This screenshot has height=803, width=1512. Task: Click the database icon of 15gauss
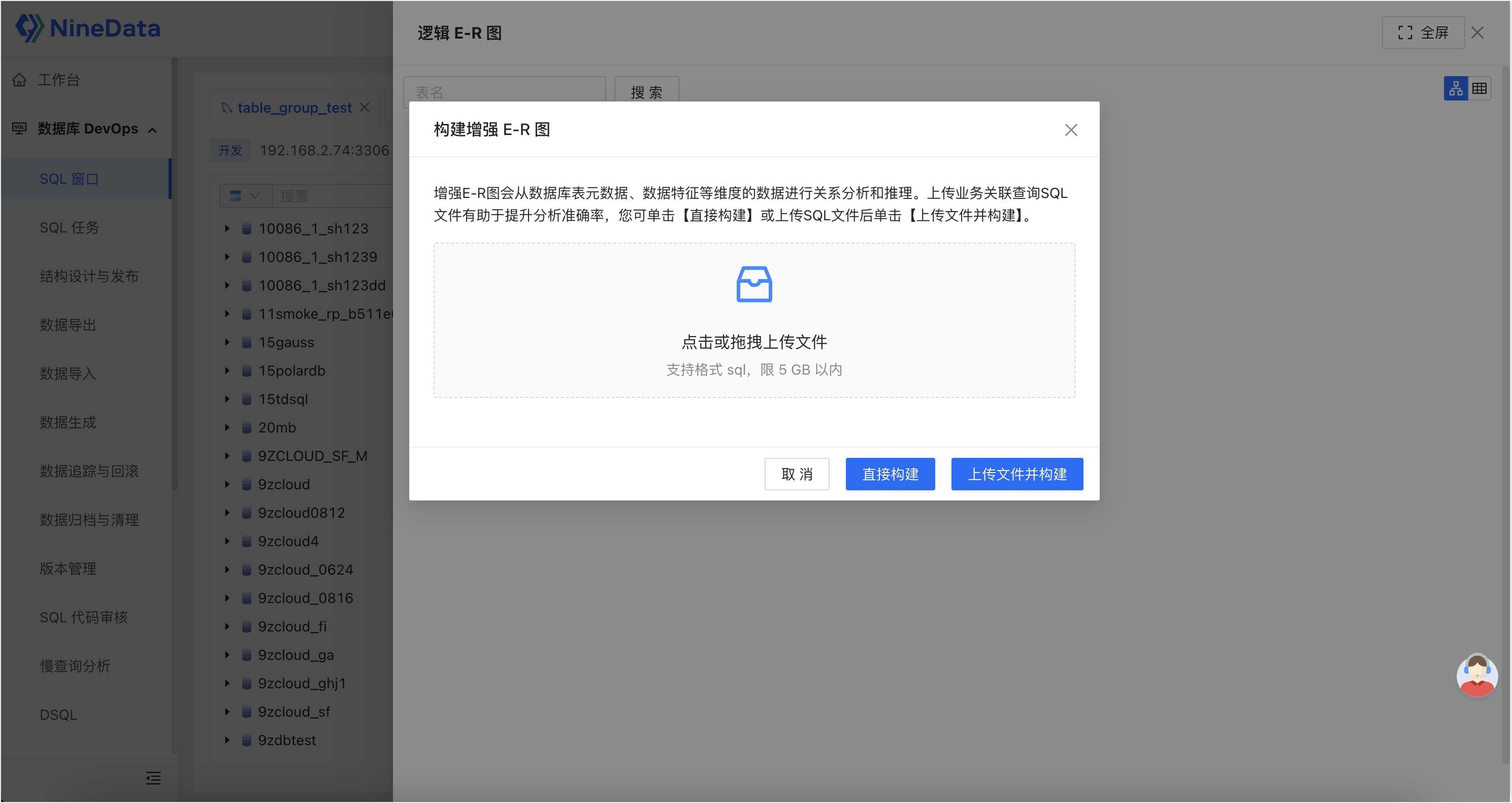click(247, 342)
